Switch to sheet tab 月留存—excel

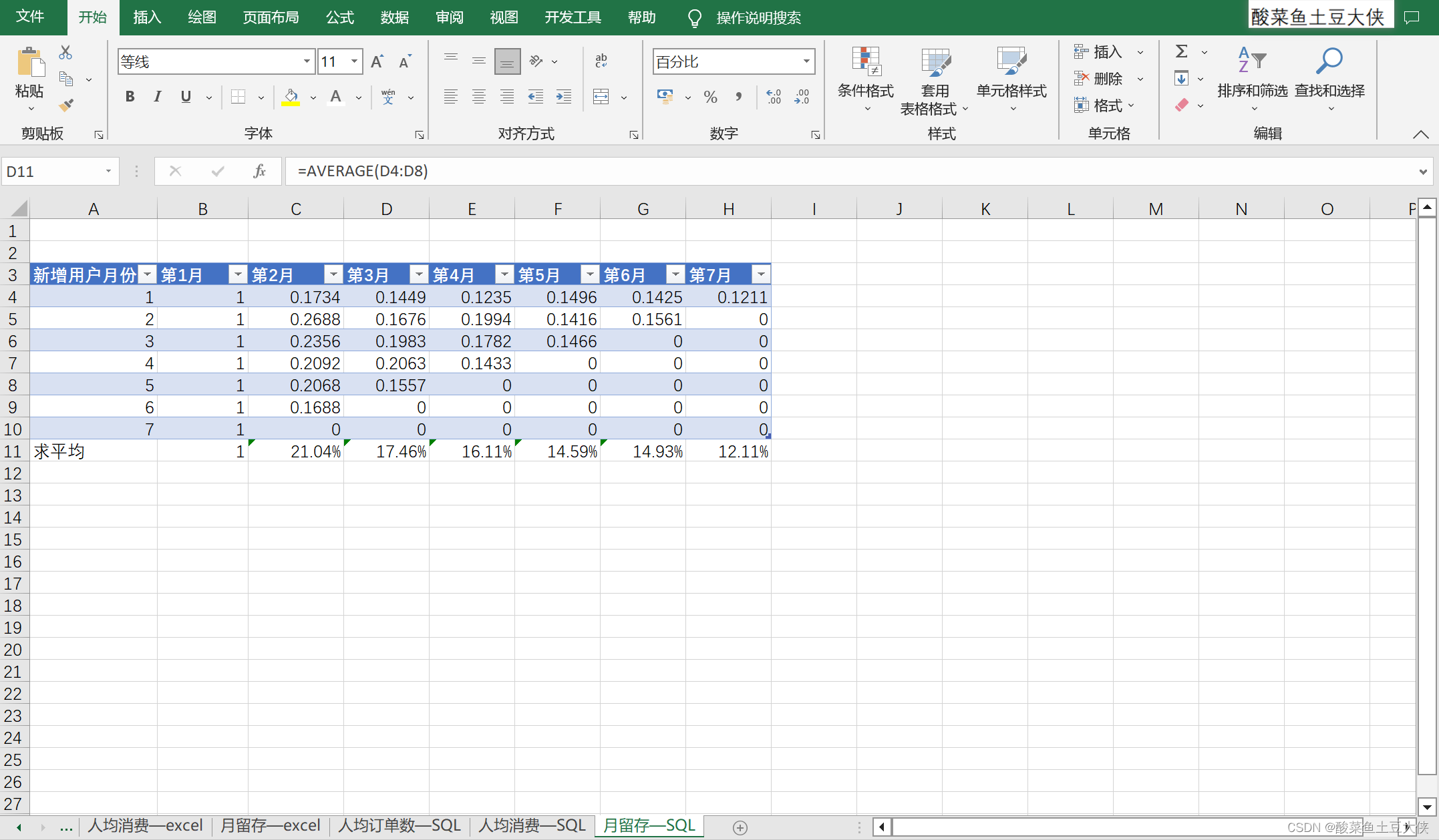(271, 826)
